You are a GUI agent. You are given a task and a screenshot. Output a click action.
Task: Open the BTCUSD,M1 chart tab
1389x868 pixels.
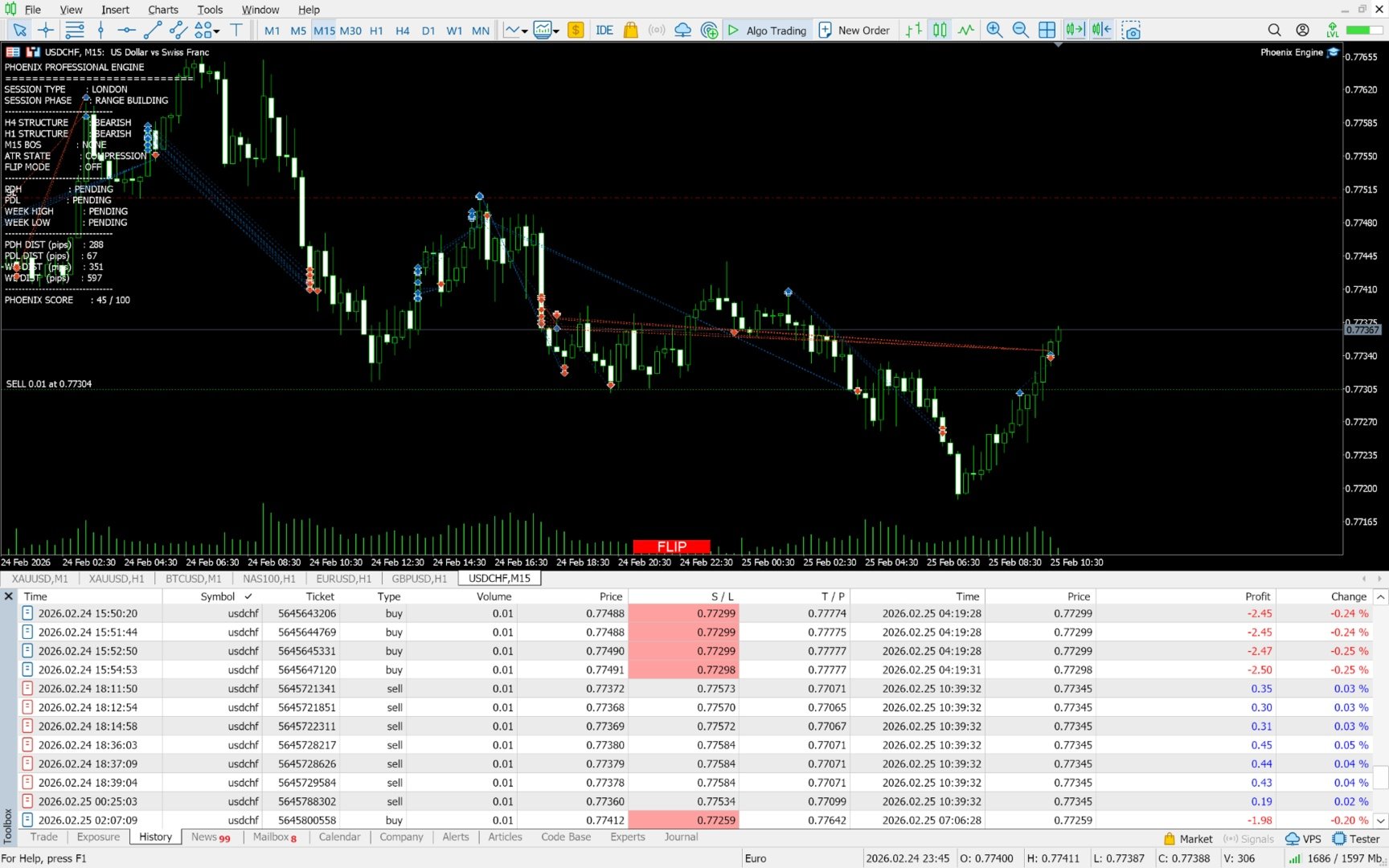[193, 579]
